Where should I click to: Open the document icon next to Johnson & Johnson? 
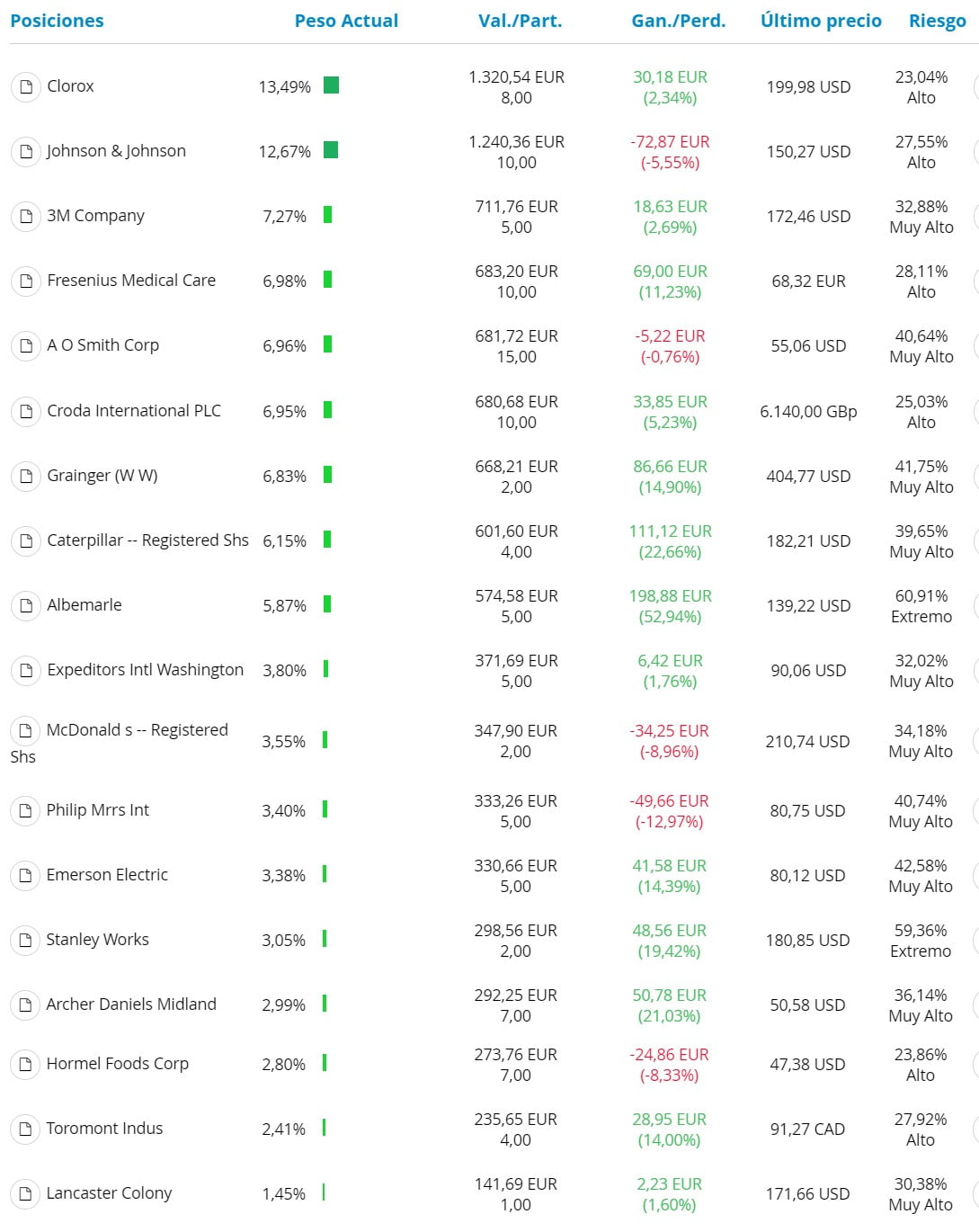point(26,151)
